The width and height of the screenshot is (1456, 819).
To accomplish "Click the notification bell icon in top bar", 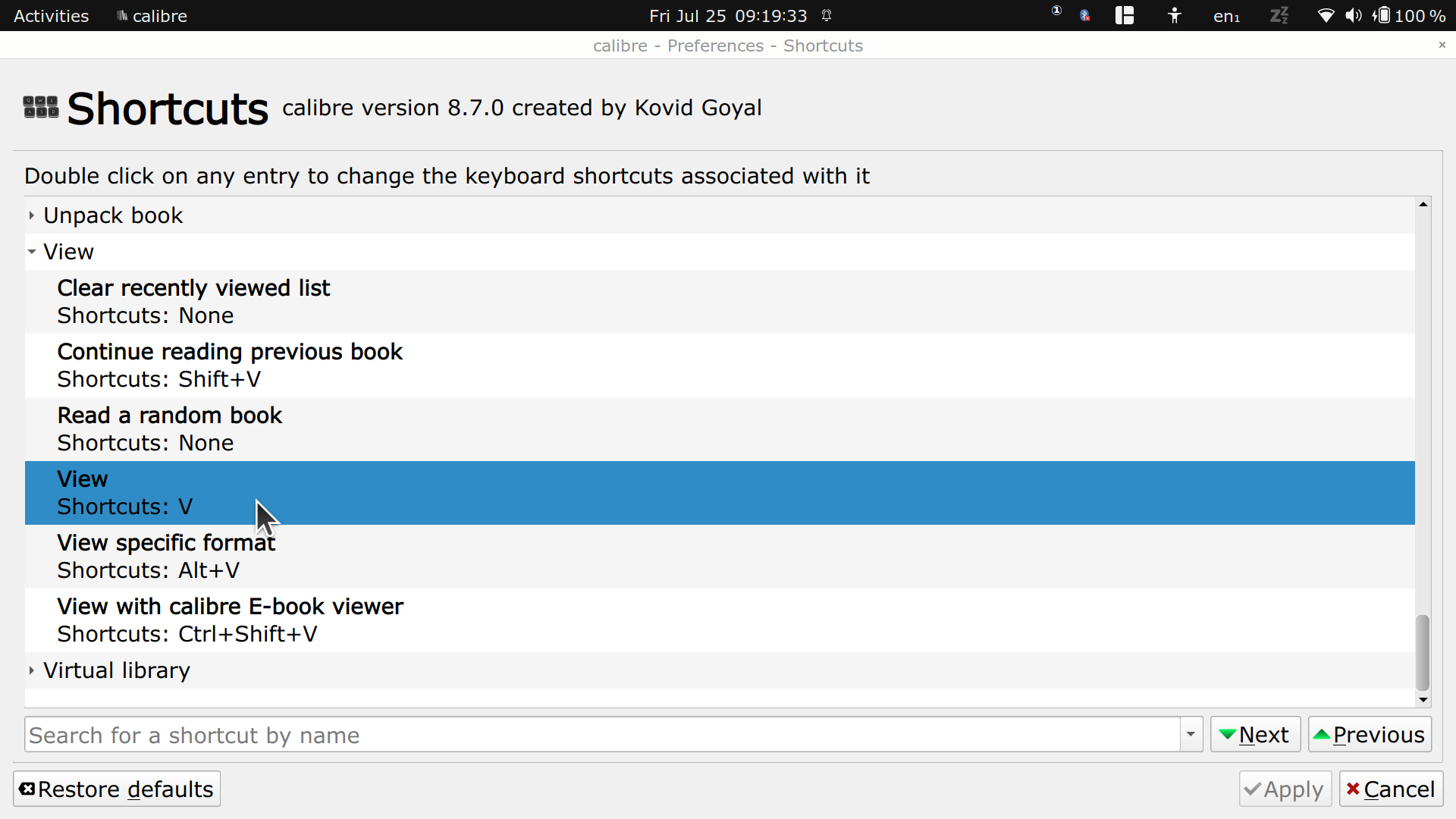I will click(827, 16).
